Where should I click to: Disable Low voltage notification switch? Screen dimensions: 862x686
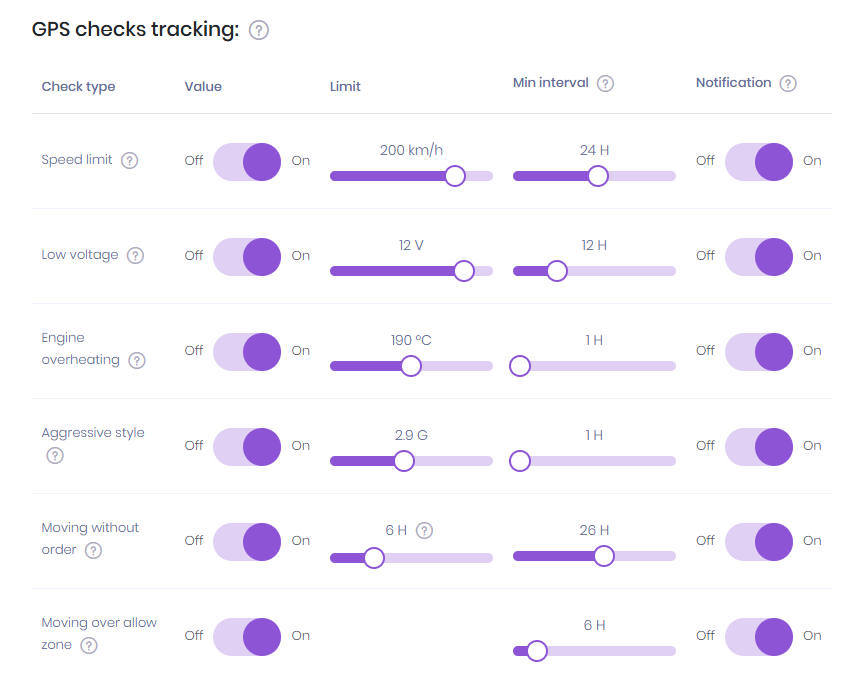[758, 256]
